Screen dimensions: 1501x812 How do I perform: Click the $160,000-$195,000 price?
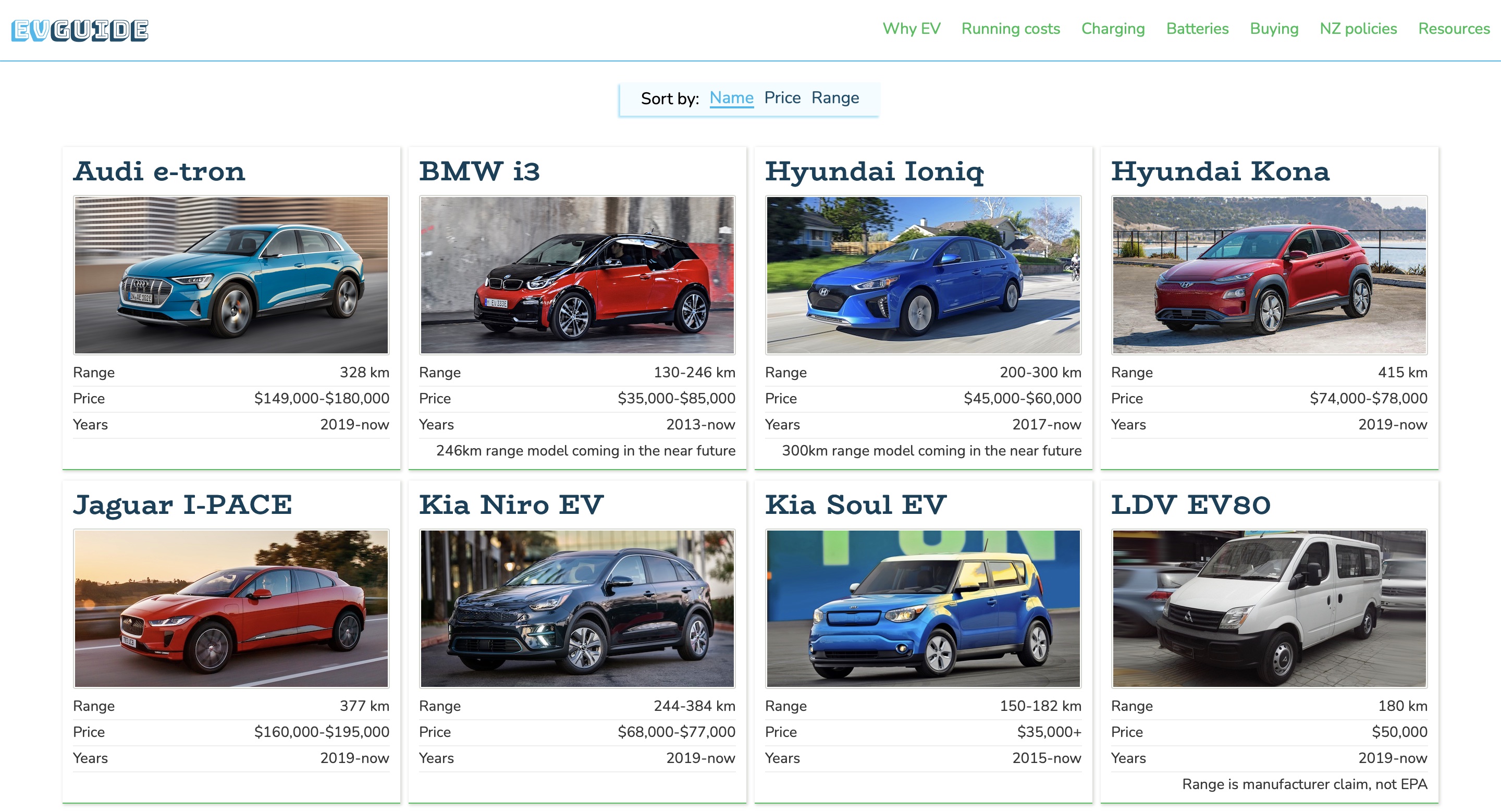point(322,732)
